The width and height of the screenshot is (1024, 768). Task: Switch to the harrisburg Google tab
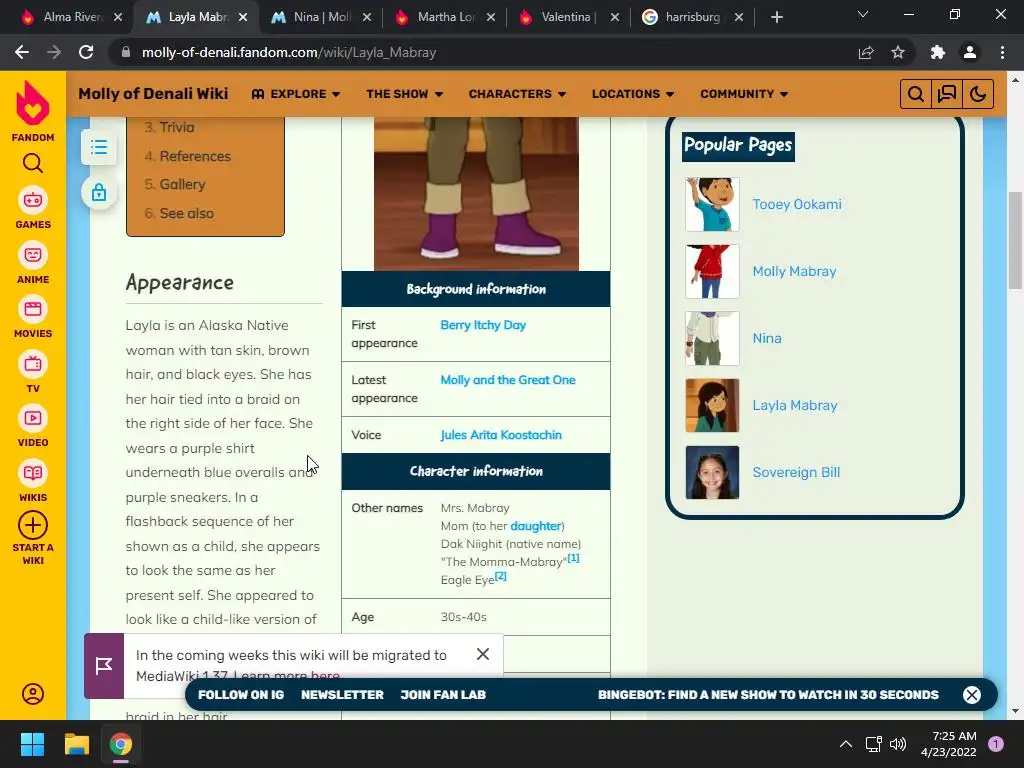click(x=691, y=17)
